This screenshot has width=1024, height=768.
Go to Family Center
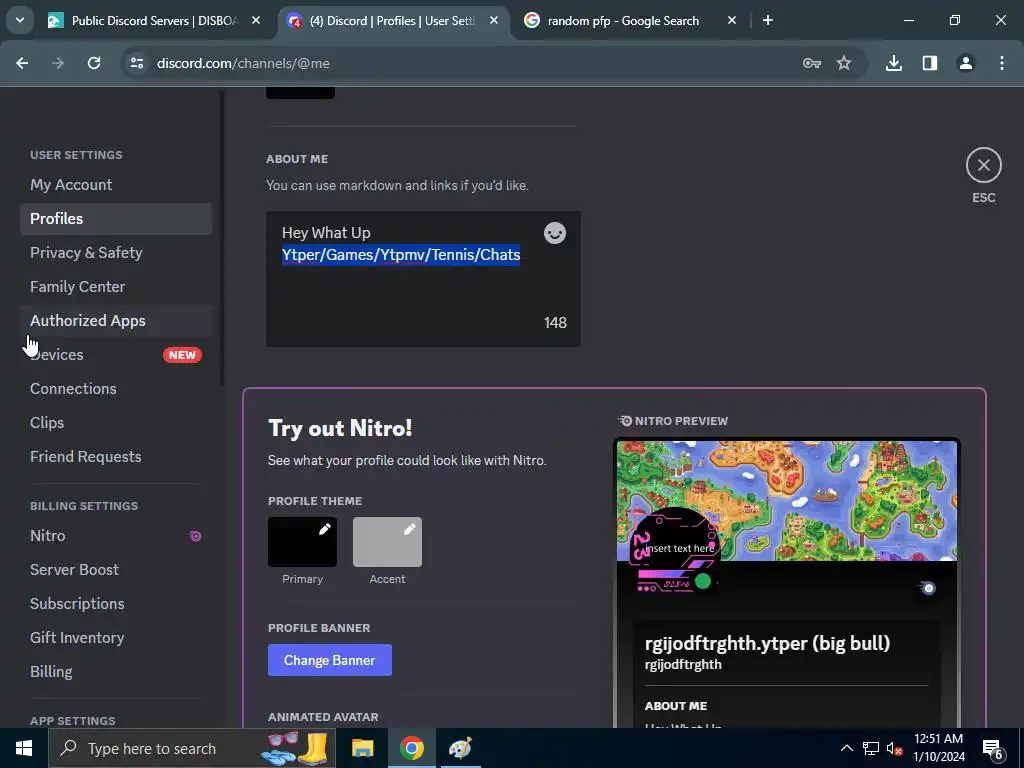coord(116,287)
